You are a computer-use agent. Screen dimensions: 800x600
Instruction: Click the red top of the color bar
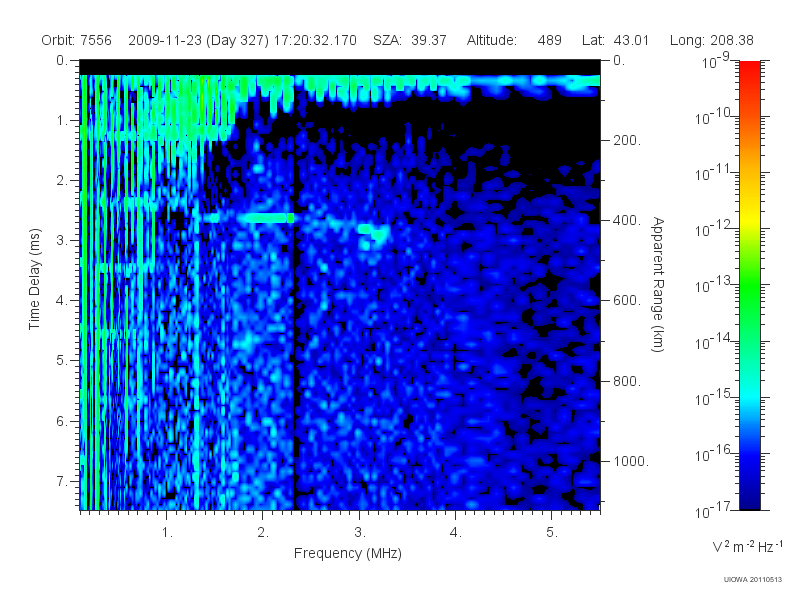click(x=749, y=69)
